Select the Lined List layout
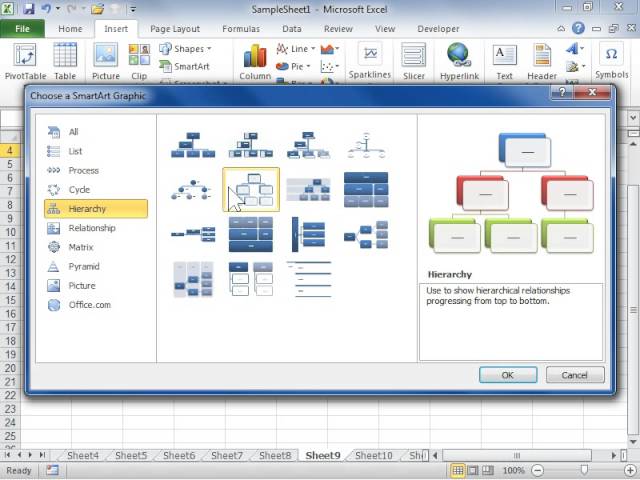Screen dimensions: 640x480 (308, 279)
